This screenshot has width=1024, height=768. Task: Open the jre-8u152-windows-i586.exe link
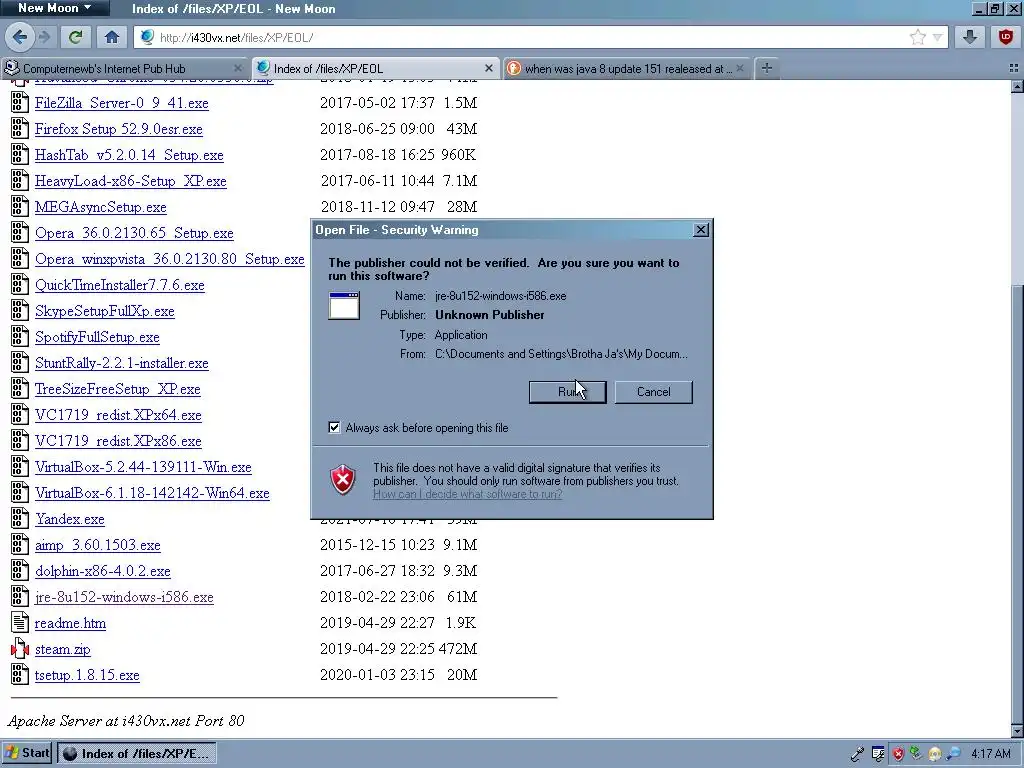[x=124, y=597]
